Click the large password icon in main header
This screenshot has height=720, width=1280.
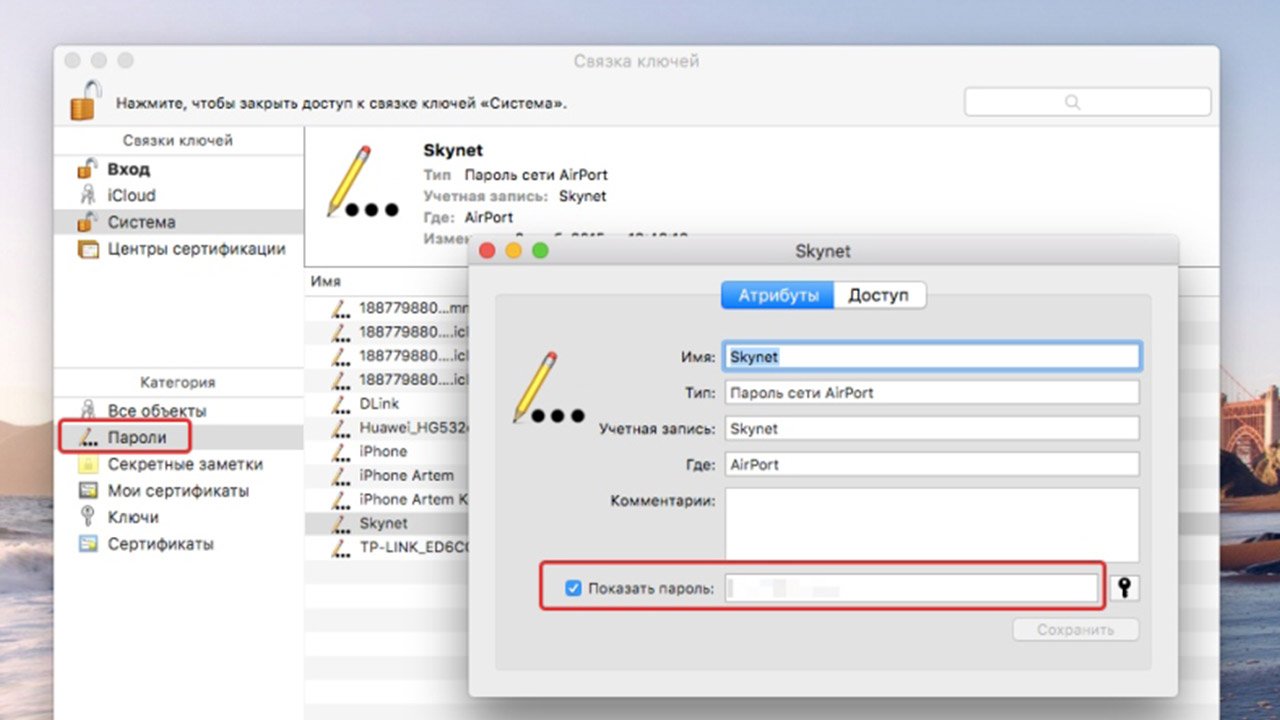[x=363, y=182]
